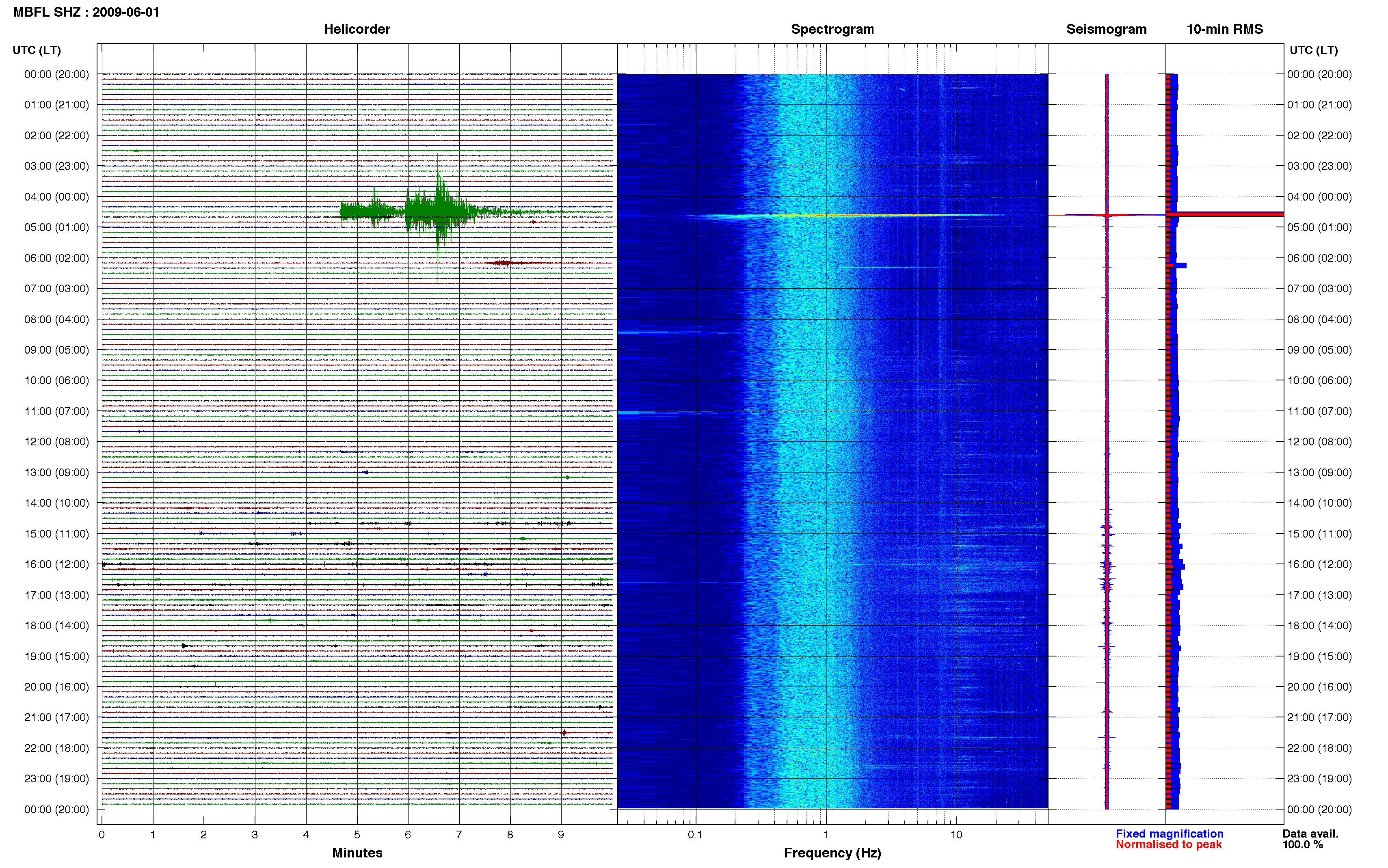Click minute tick '0' on the Helicorder axis

(102, 835)
